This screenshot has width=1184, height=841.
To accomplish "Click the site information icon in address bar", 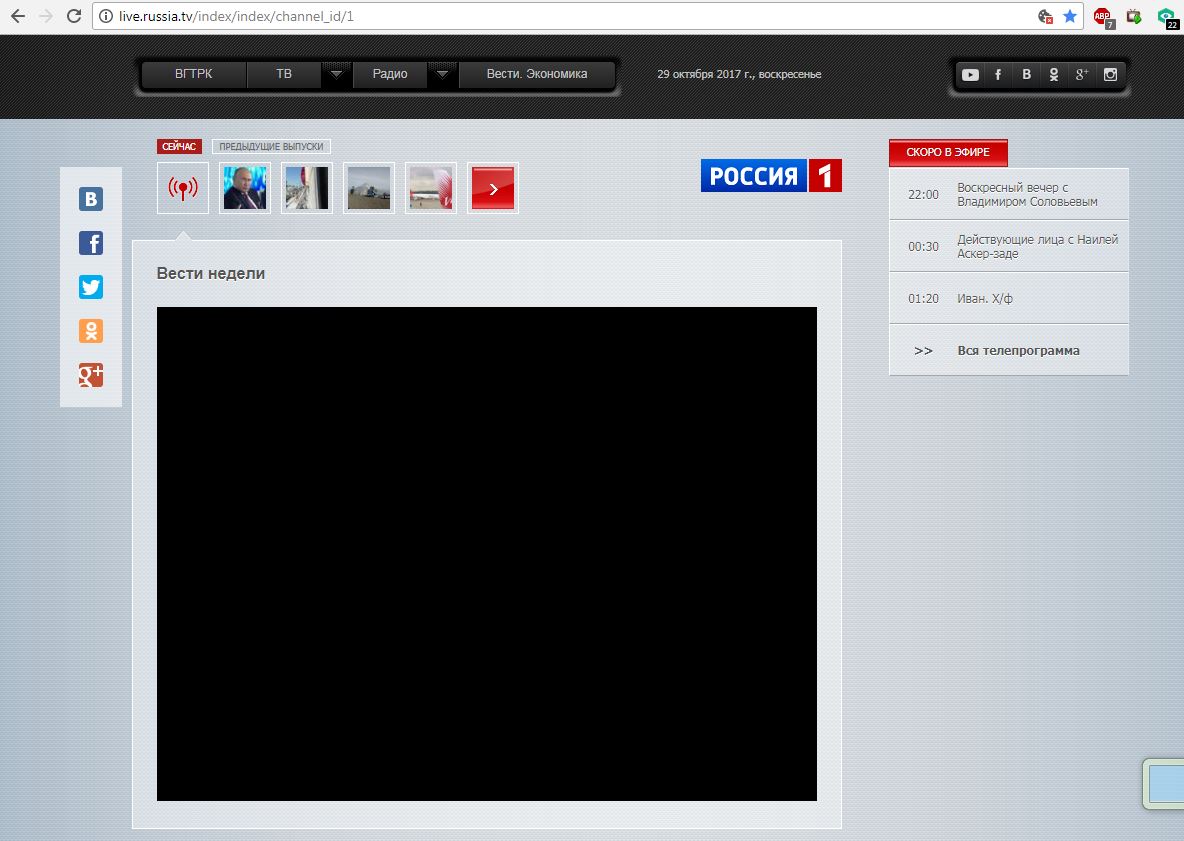I will (106, 16).
